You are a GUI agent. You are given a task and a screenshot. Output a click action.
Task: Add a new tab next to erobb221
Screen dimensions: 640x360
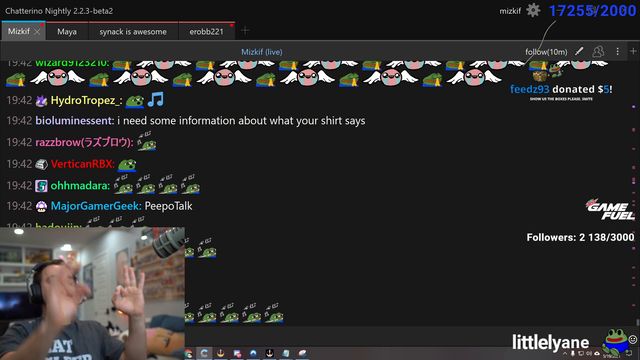pos(245,31)
